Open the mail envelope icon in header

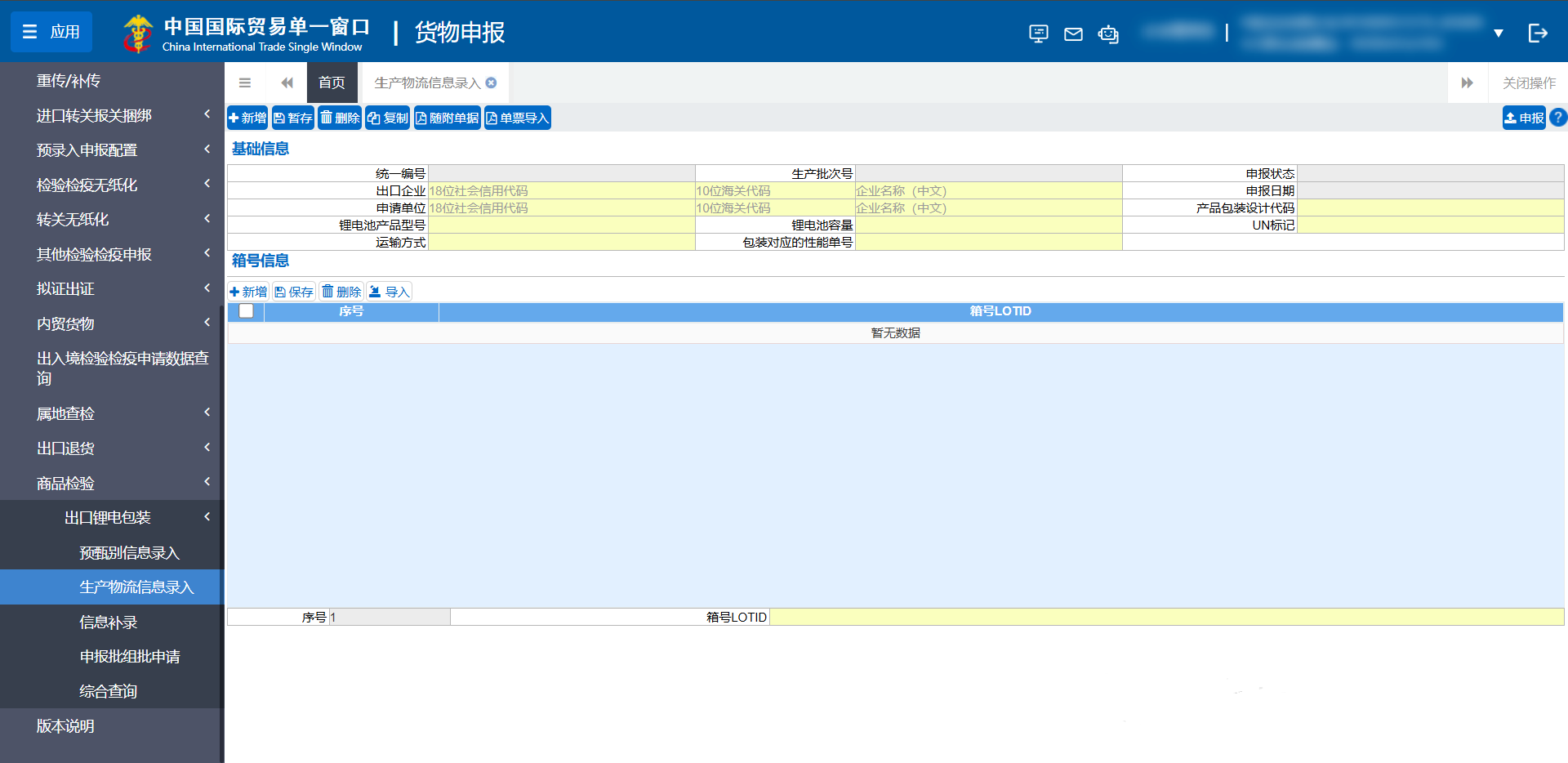[1073, 33]
